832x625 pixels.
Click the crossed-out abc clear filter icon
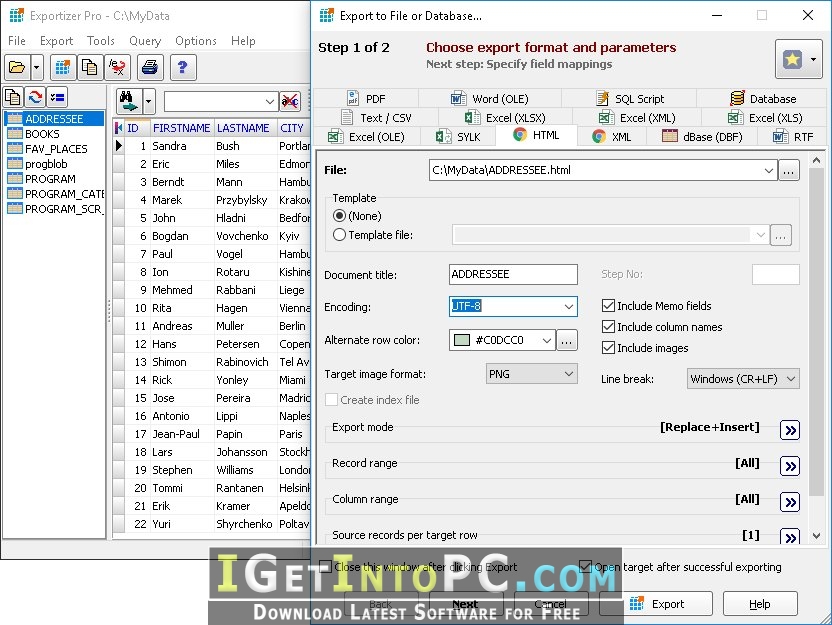pos(290,101)
